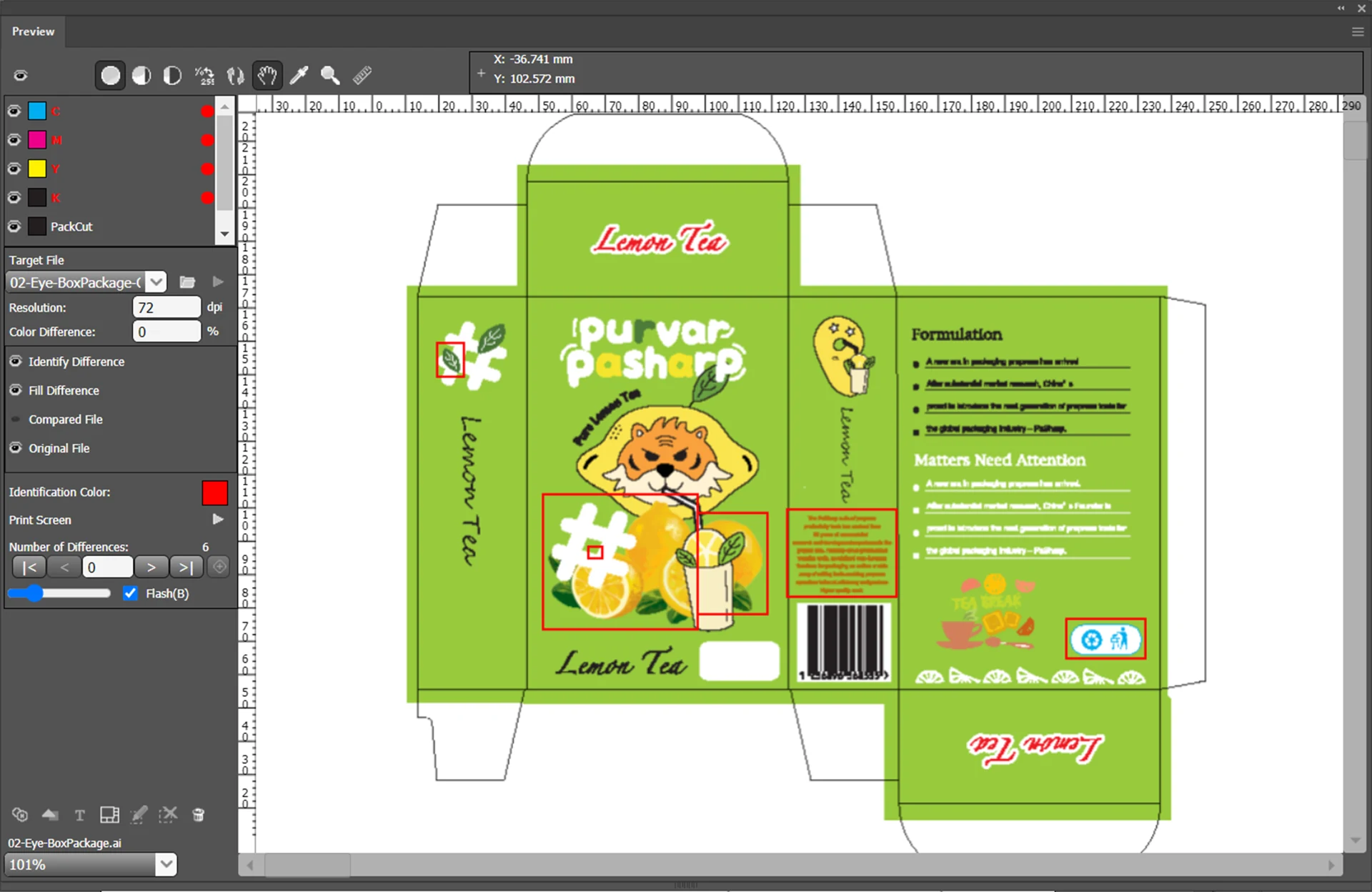The image size is (1372, 892).
Task: Click channel list scroll down arrow
Action: point(225,234)
